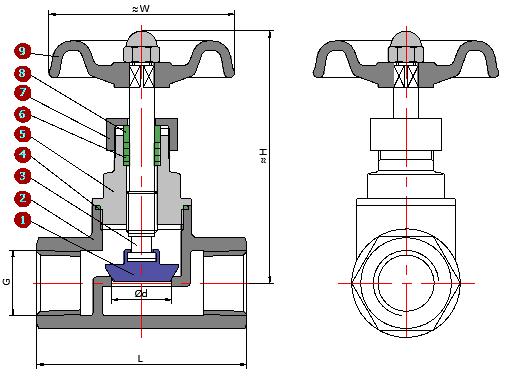Click the red callout number 6
The height and width of the screenshot is (385, 507).
point(22,114)
